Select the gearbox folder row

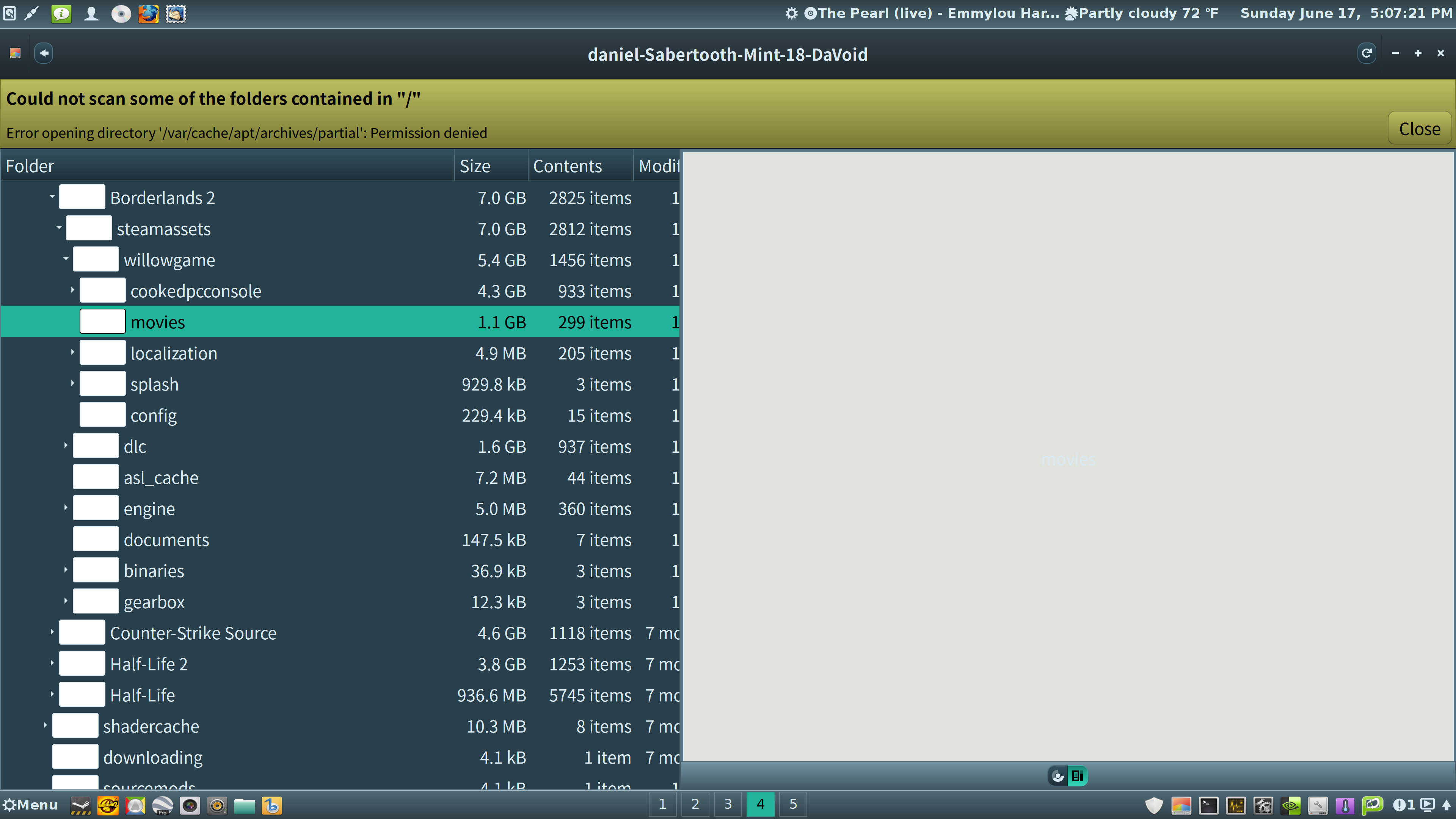pyautogui.click(x=340, y=601)
